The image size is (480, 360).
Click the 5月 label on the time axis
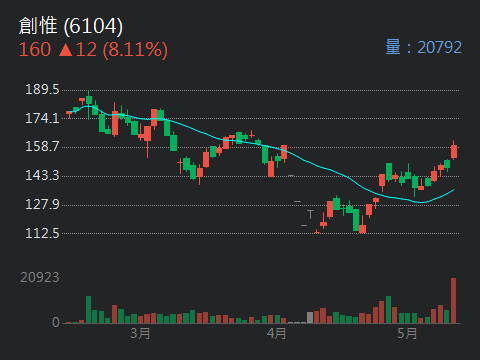coord(407,333)
